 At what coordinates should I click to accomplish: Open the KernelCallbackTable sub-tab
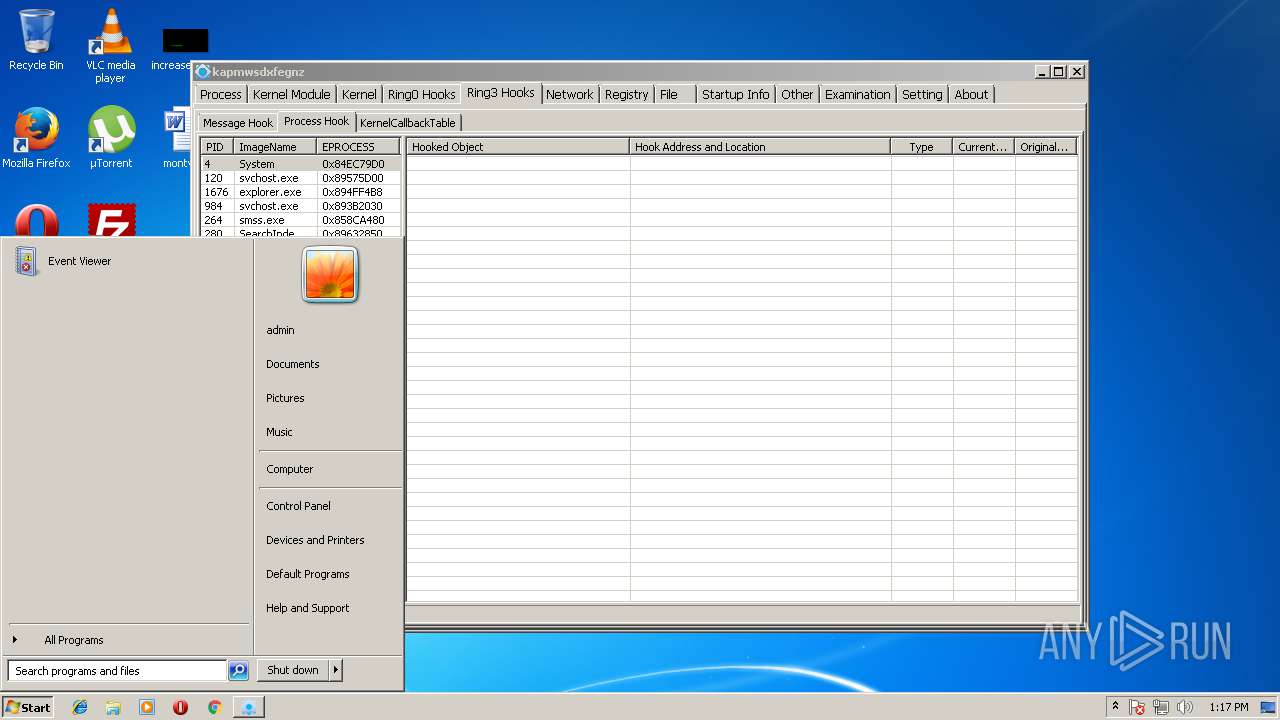pyautogui.click(x=407, y=123)
